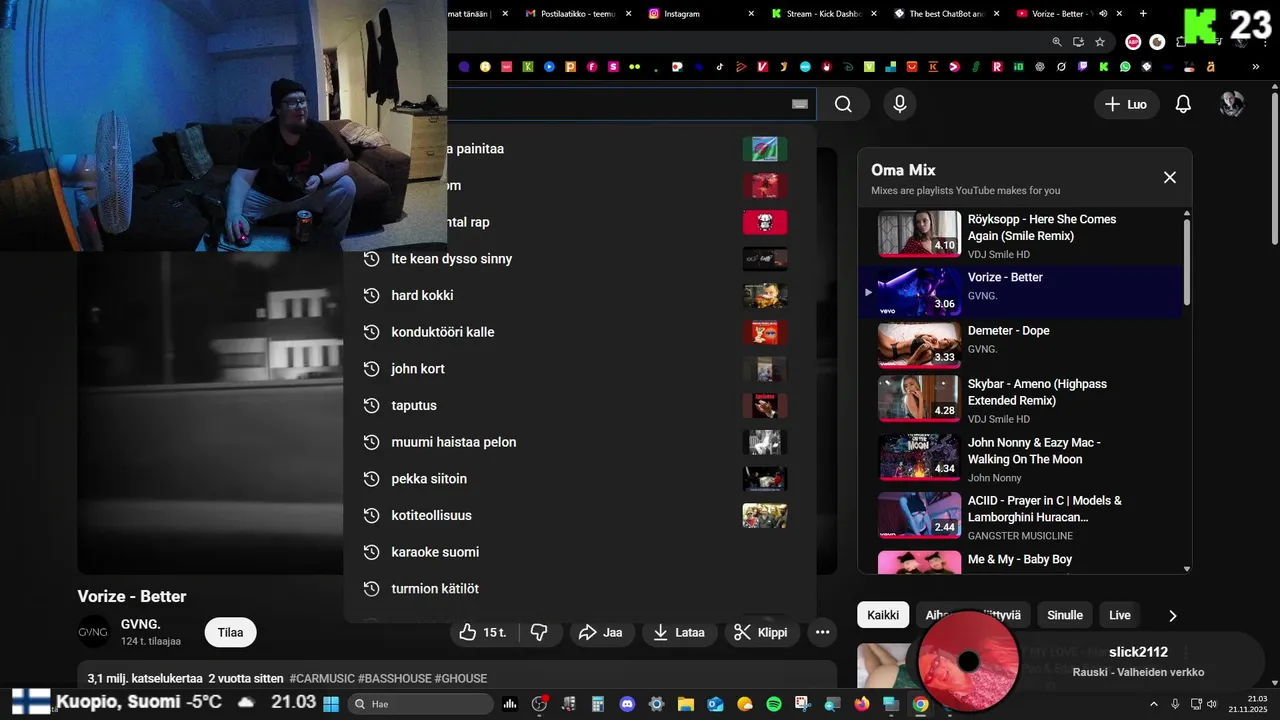Open the ABP adblock extension icon
The height and width of the screenshot is (720, 1280).
[1133, 42]
